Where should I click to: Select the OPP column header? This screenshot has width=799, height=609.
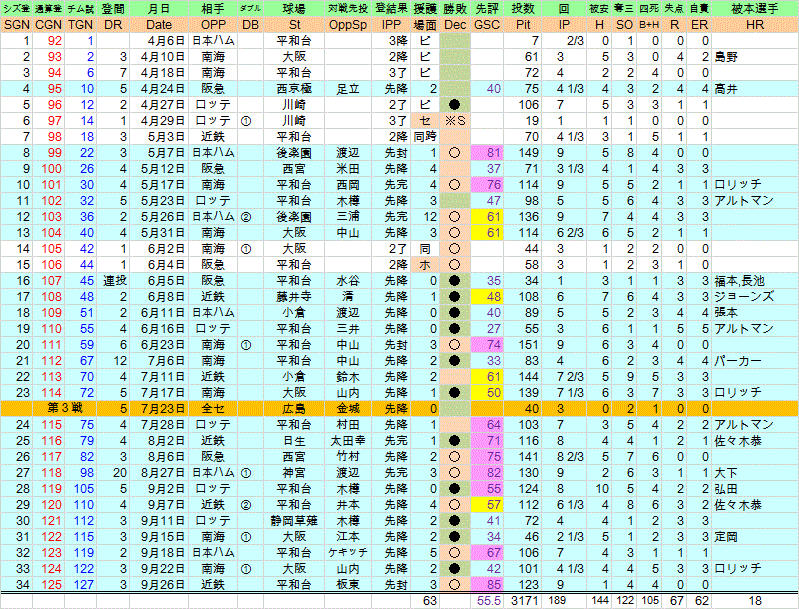(x=213, y=24)
